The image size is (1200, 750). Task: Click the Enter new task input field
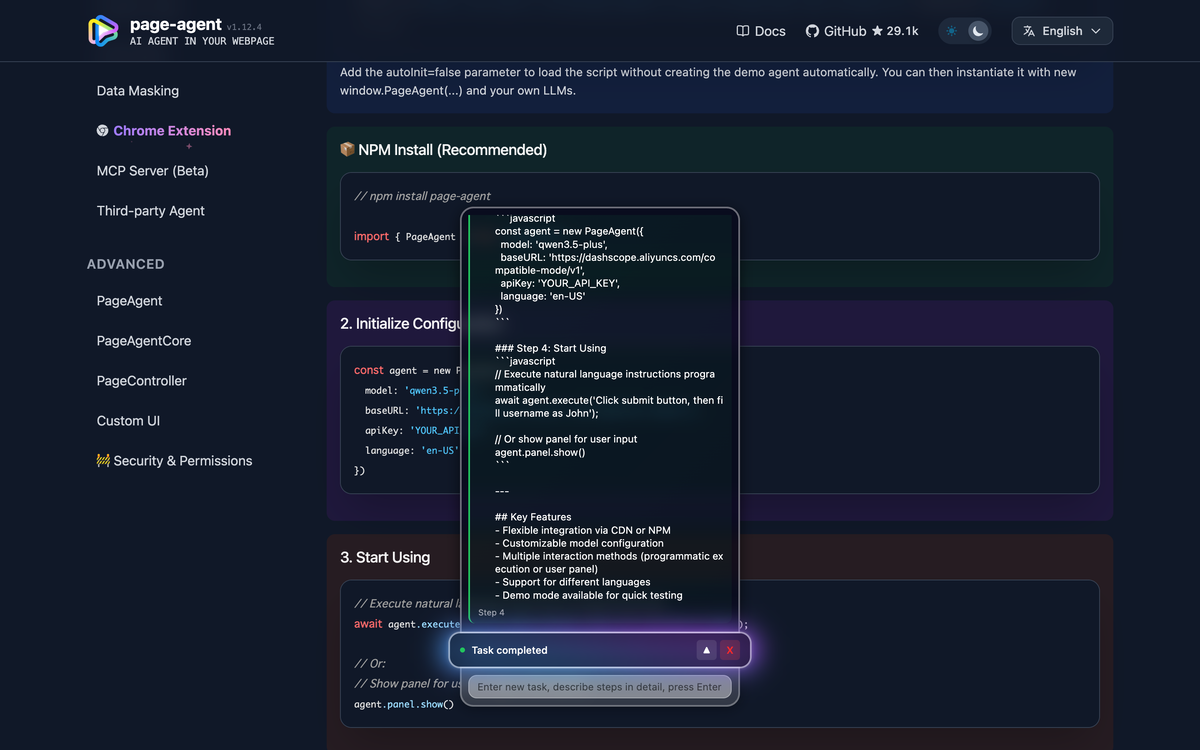(600, 687)
